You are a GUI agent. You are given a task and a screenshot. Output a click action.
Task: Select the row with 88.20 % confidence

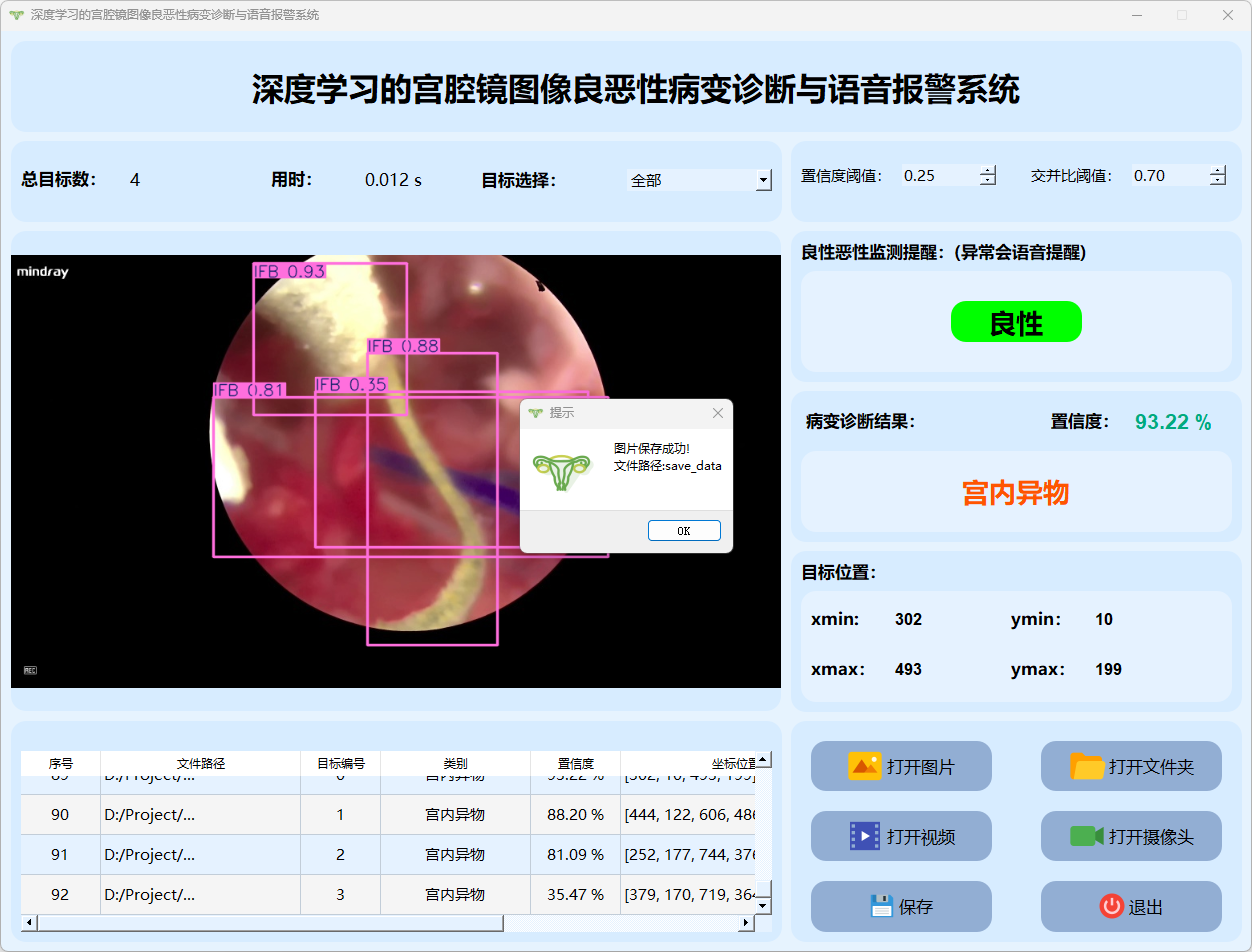pyautogui.click(x=575, y=815)
